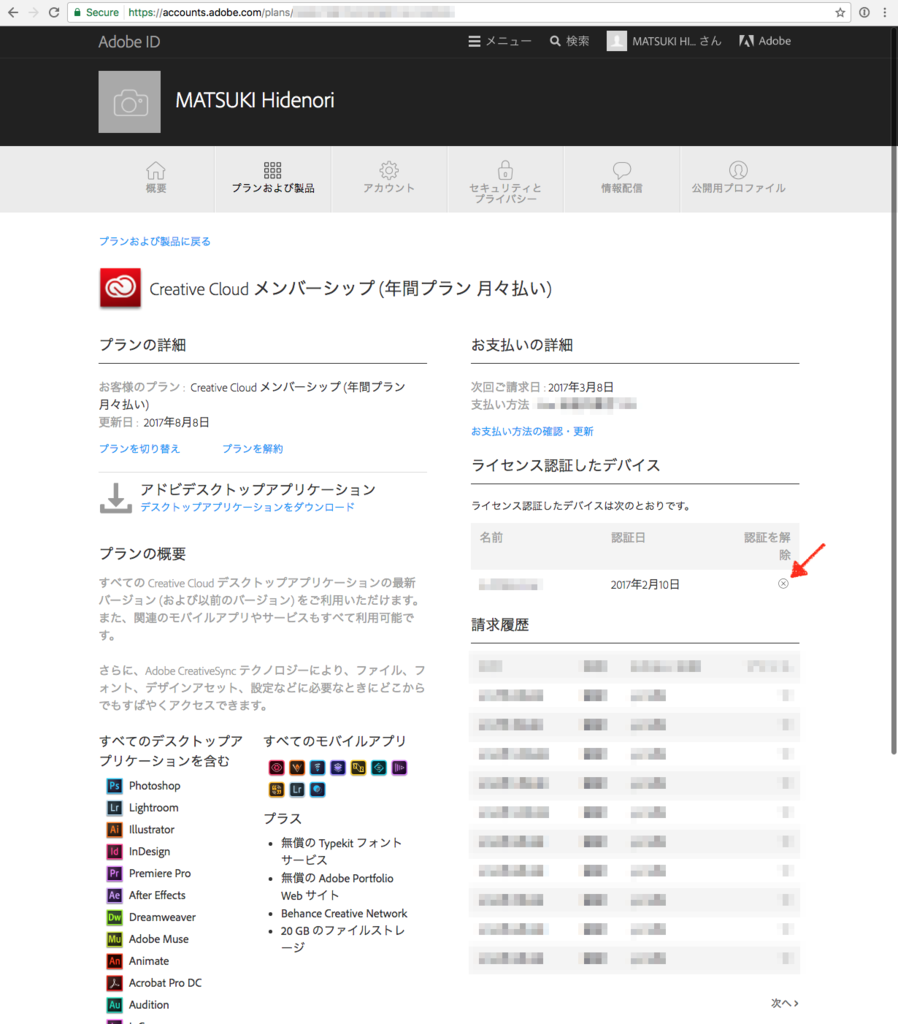
Task: Click the Photoshop text label
Action: (155, 786)
